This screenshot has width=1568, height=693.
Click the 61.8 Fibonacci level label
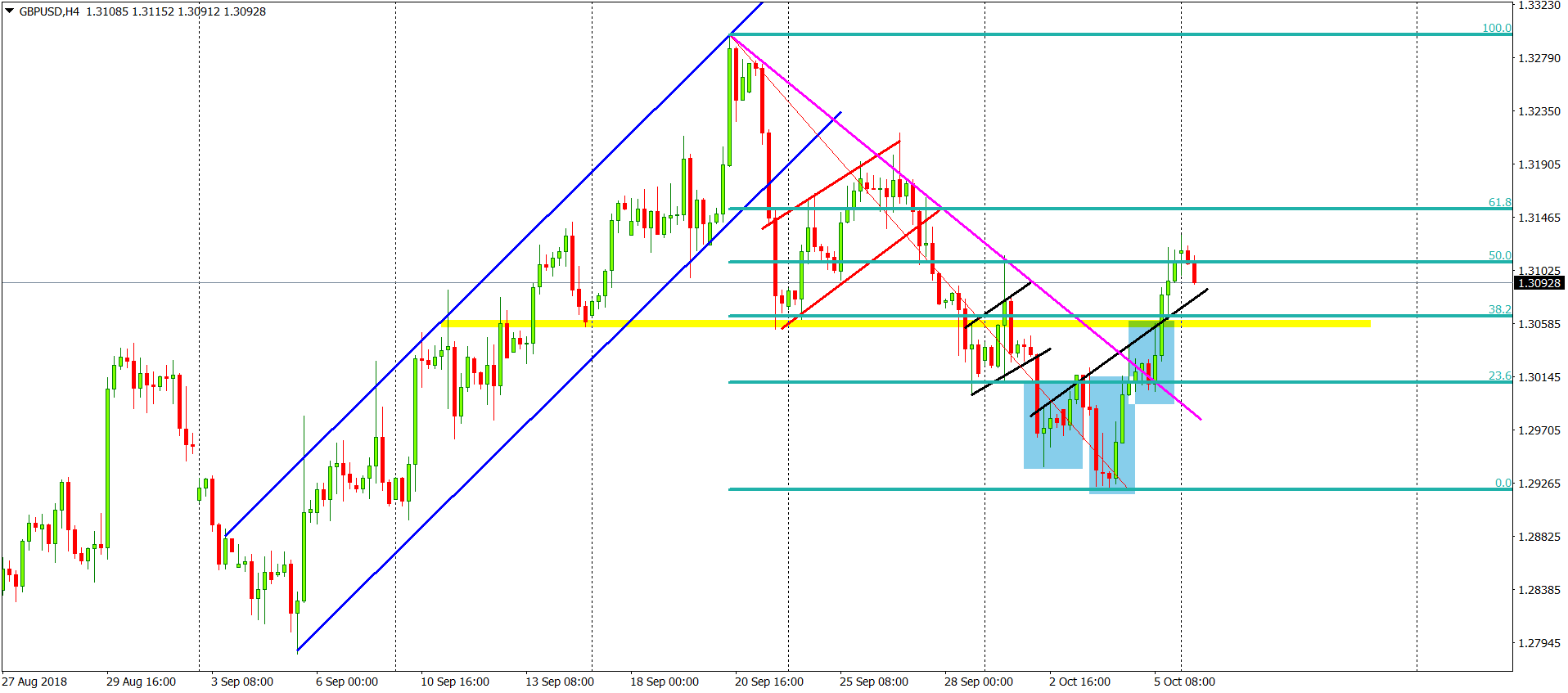(1500, 202)
